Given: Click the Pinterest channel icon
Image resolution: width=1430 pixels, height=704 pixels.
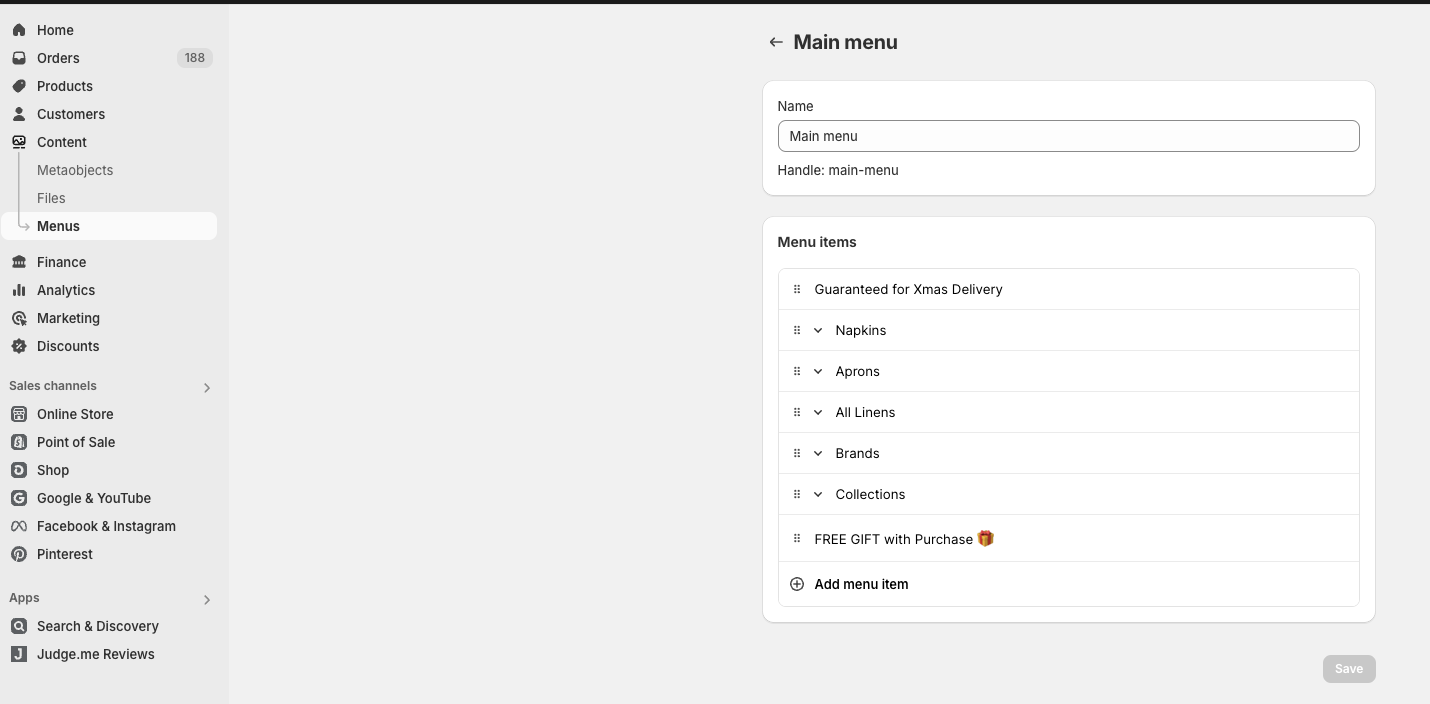Looking at the screenshot, I should [19, 554].
